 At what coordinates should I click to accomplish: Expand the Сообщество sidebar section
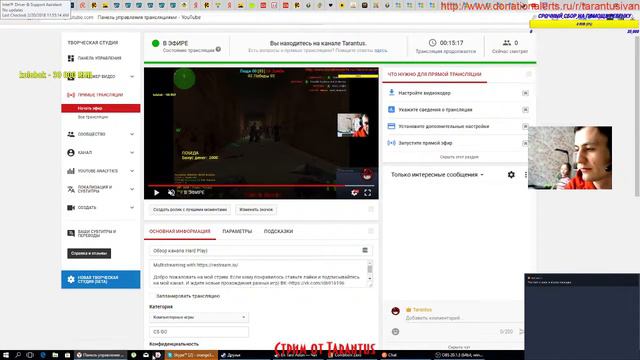pos(132,134)
